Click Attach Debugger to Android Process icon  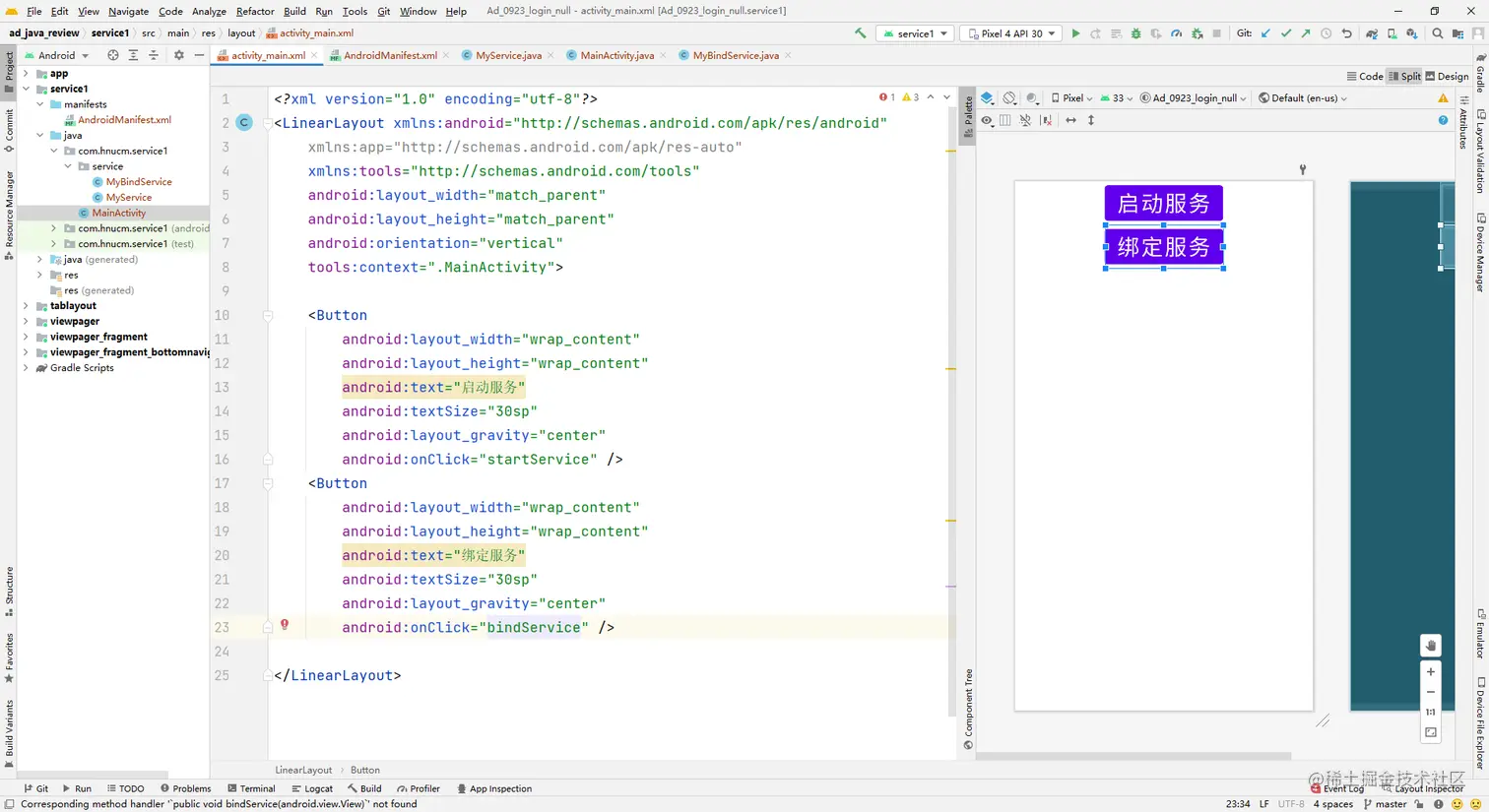[x=1197, y=33]
